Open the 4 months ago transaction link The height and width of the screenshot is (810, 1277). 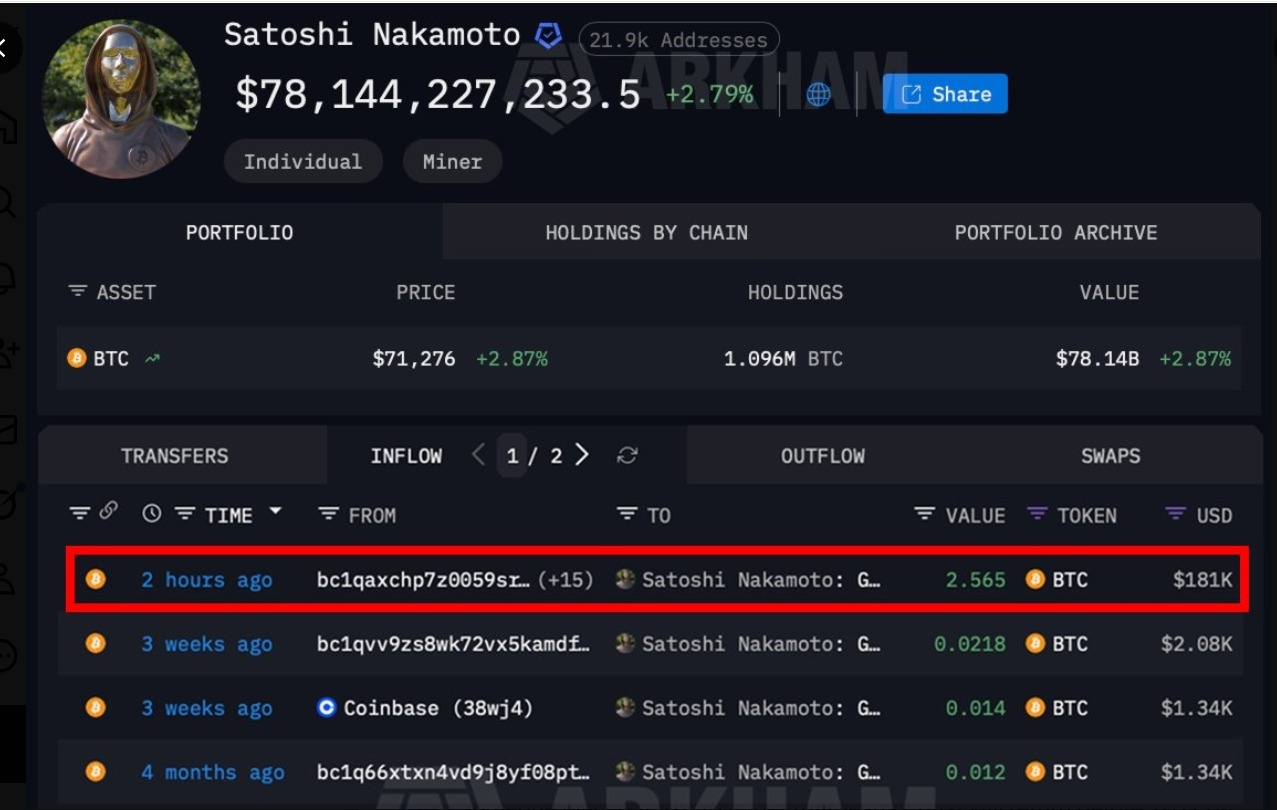click(x=213, y=772)
